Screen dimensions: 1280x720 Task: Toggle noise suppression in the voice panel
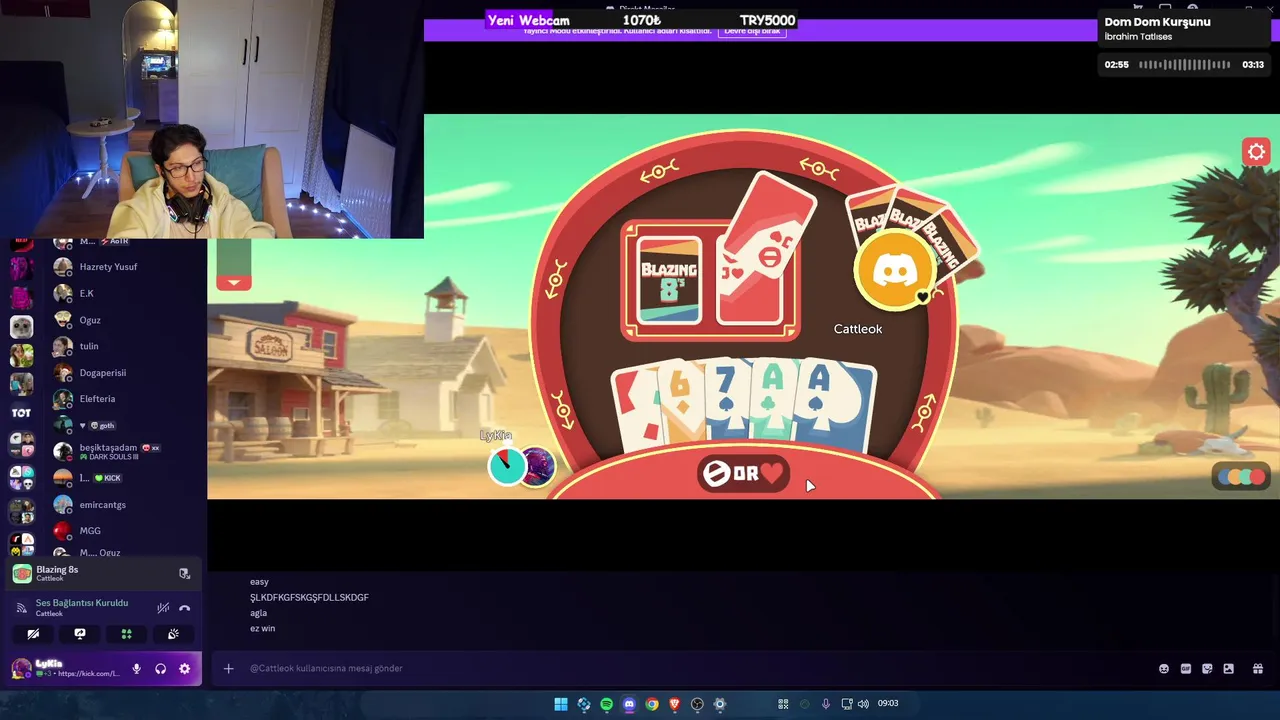tap(163, 607)
